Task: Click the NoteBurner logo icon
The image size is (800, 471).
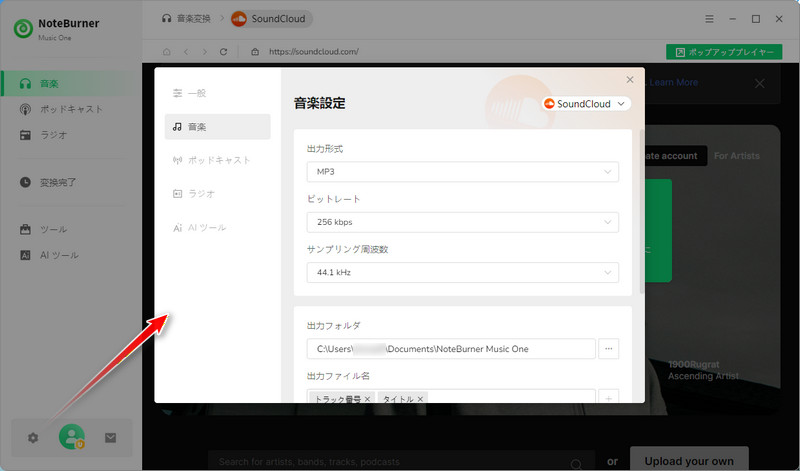Action: (x=23, y=29)
